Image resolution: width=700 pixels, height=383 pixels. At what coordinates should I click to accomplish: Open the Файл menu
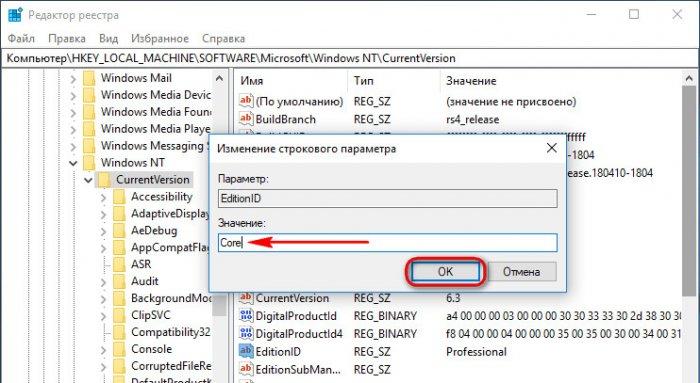coord(21,38)
